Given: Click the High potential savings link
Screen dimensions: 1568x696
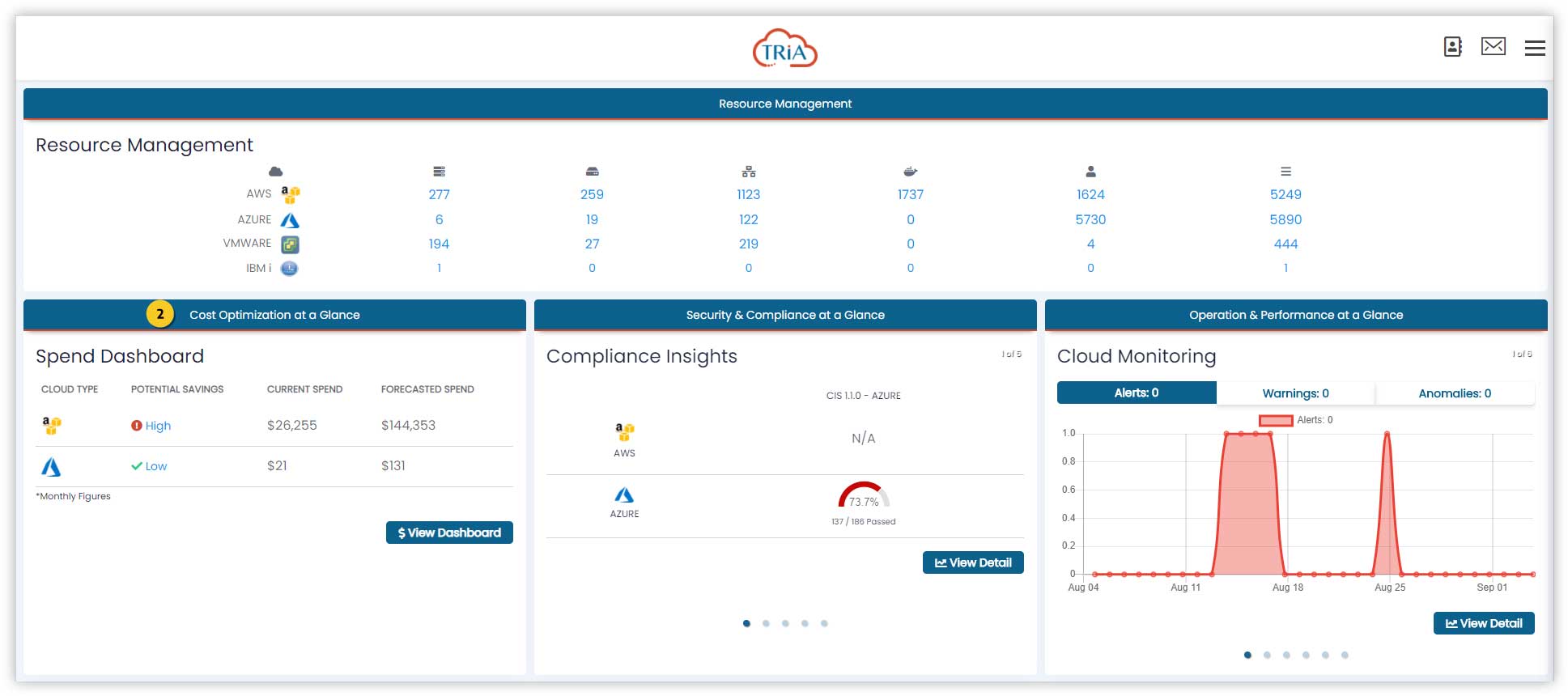Looking at the screenshot, I should [x=158, y=426].
